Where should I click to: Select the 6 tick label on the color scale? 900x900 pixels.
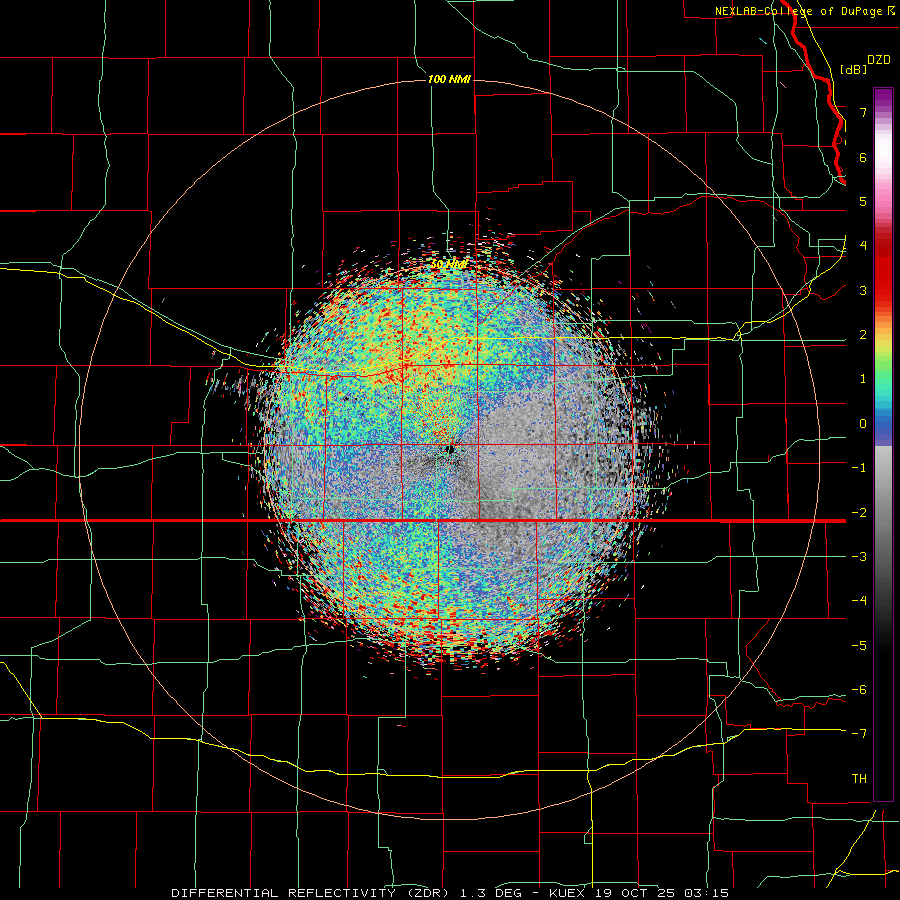(863, 157)
